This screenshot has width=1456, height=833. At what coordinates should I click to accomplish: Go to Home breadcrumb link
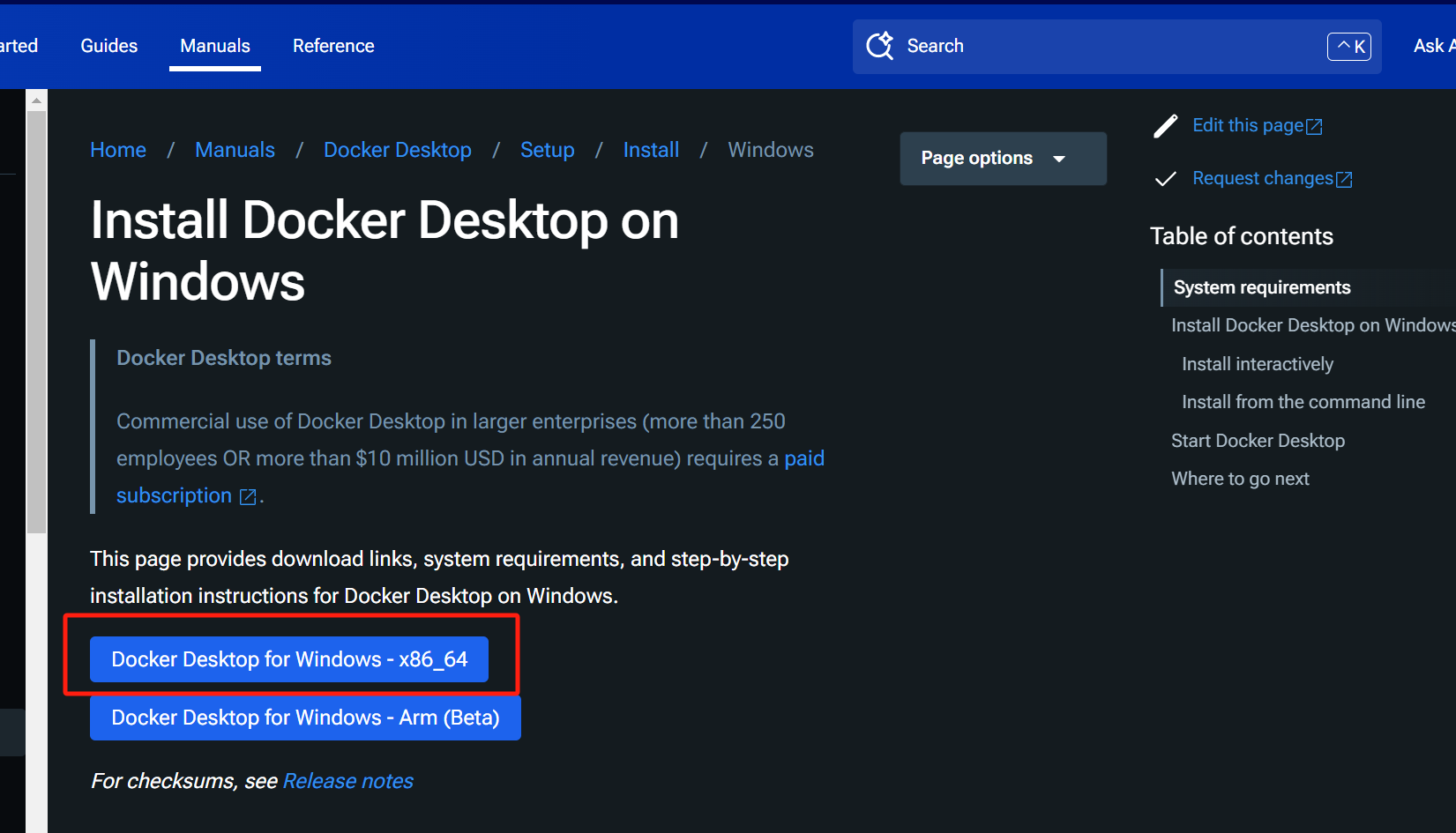(x=118, y=150)
